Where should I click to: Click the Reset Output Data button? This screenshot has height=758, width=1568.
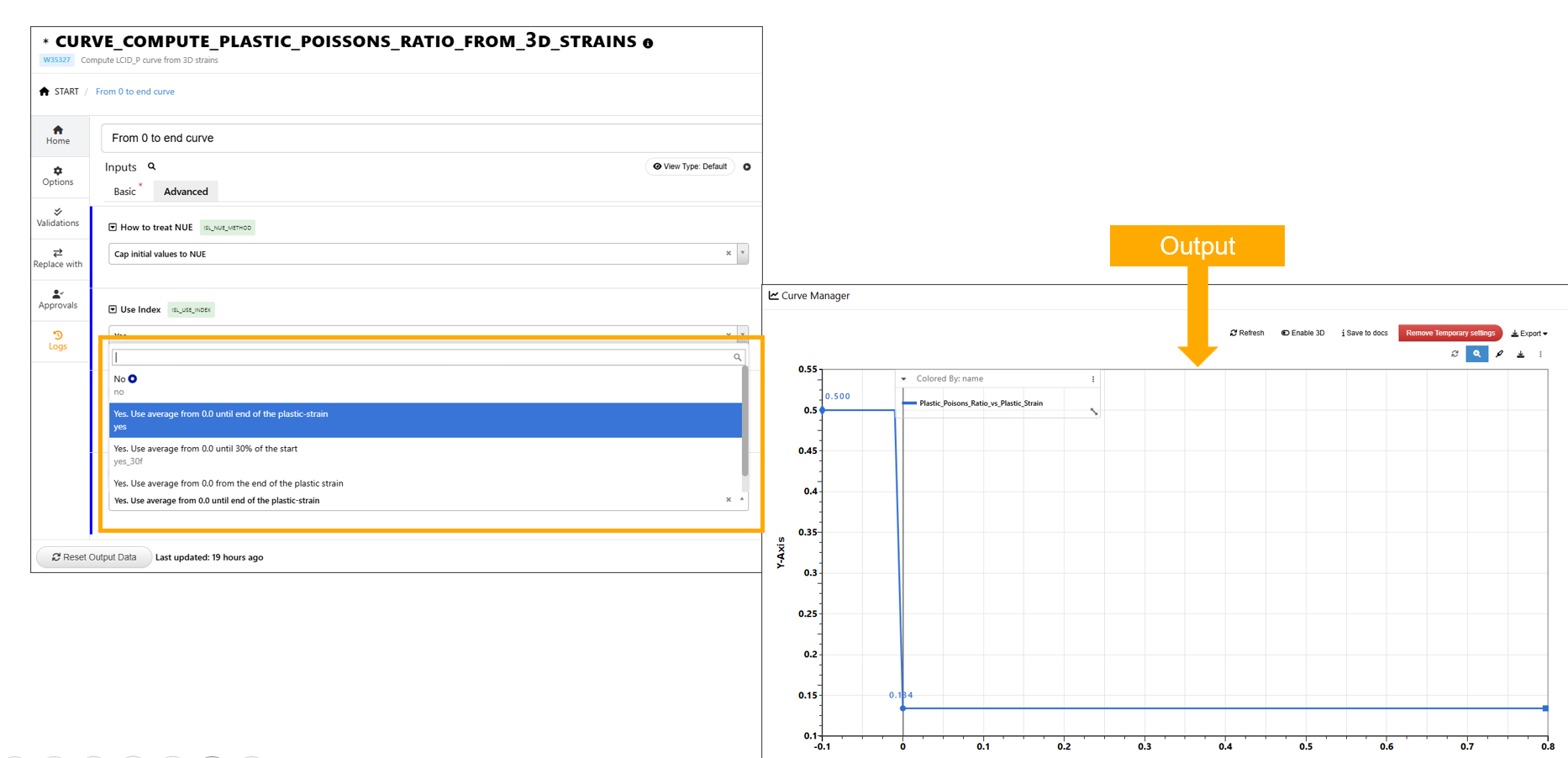[94, 557]
